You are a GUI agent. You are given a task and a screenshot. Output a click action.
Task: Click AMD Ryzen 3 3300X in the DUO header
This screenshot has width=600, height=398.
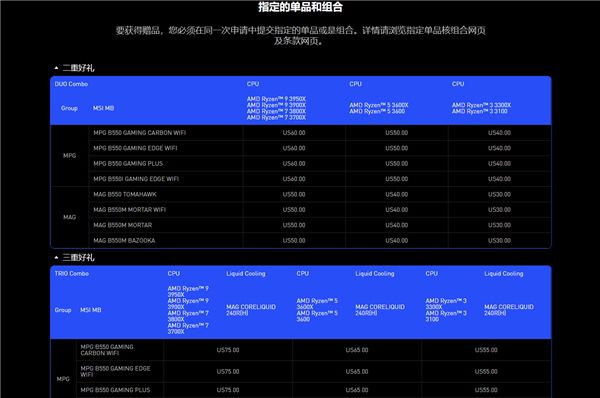[481, 105]
